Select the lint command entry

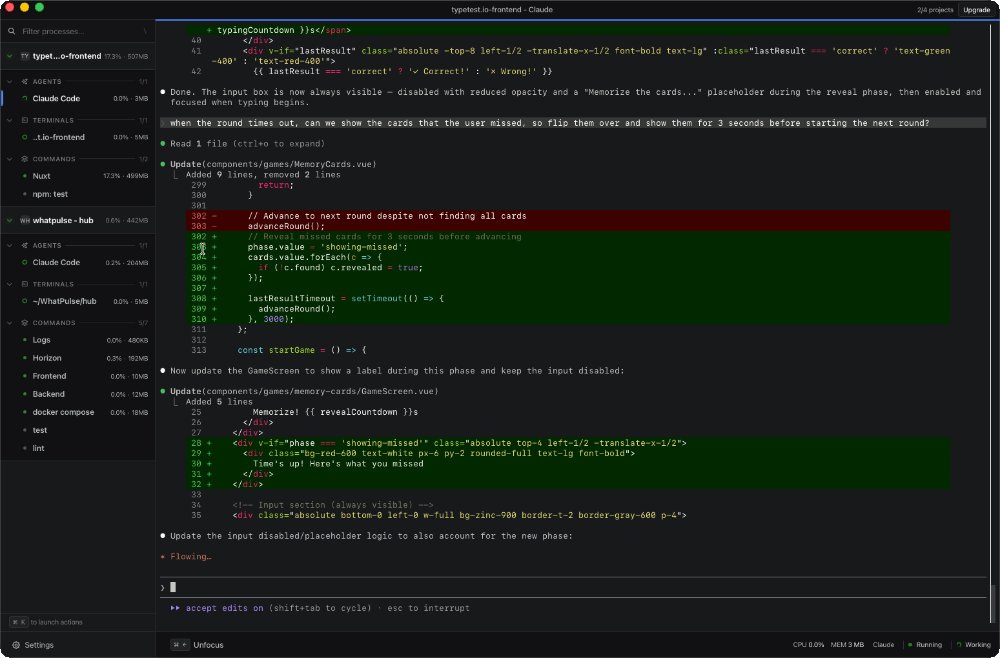[x=78, y=448]
